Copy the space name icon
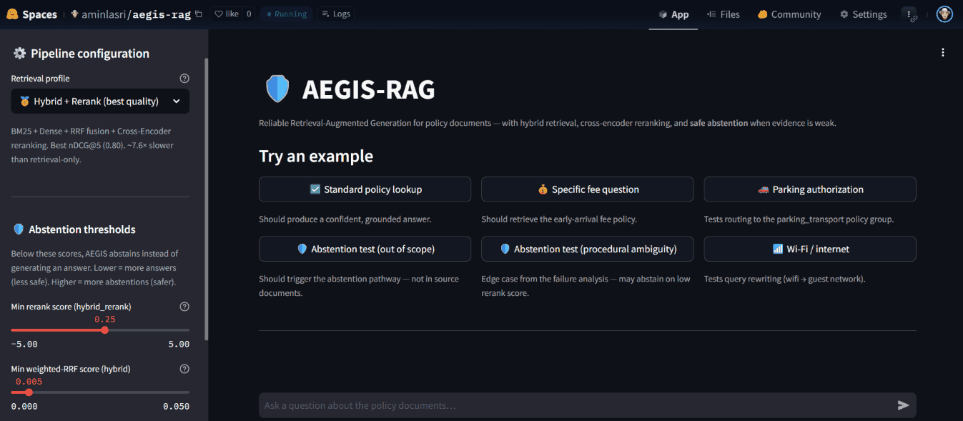Screen dimensions: 963x421 (x=198, y=14)
